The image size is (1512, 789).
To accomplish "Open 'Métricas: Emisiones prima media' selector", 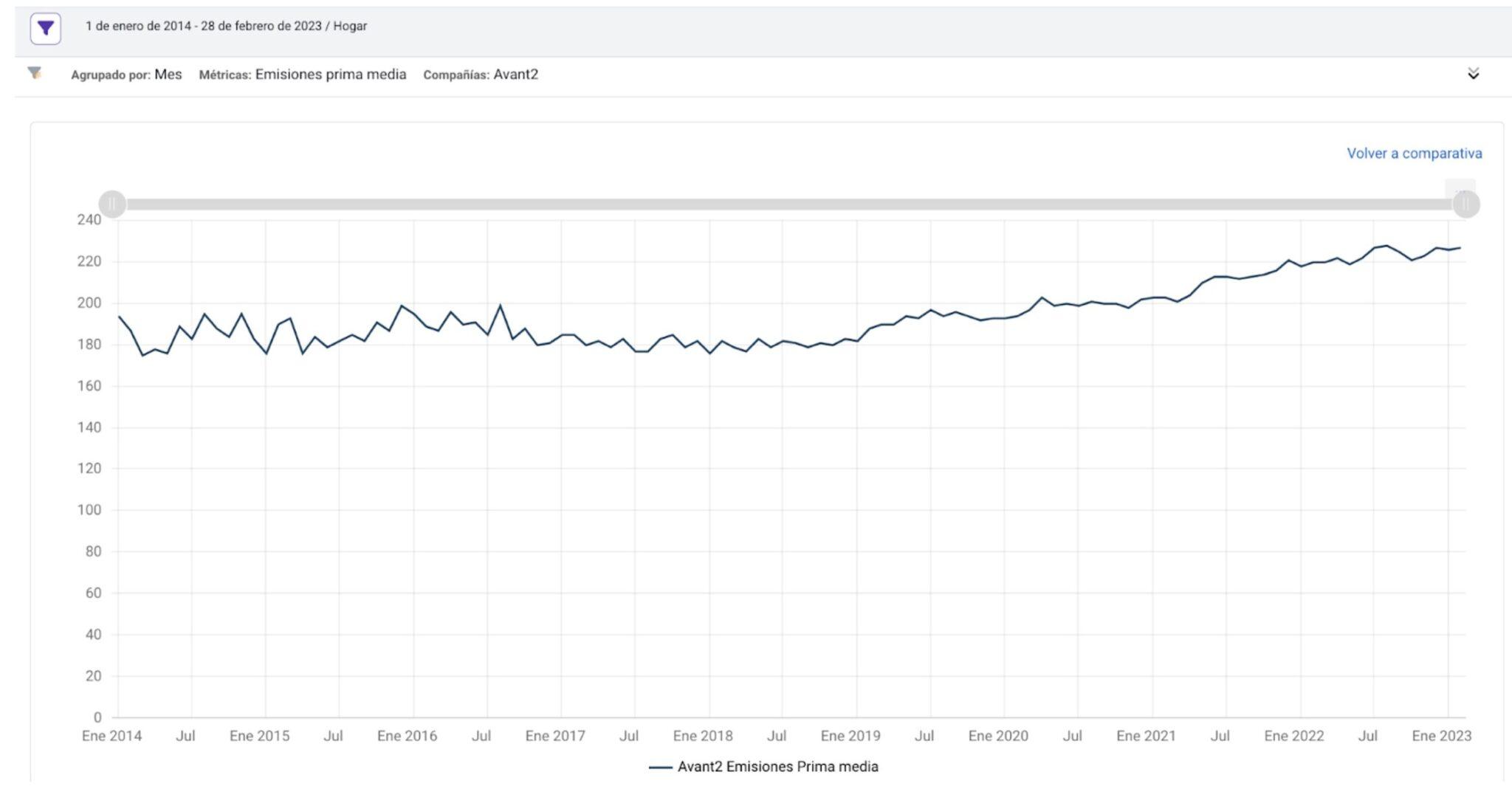I will click(x=302, y=75).
